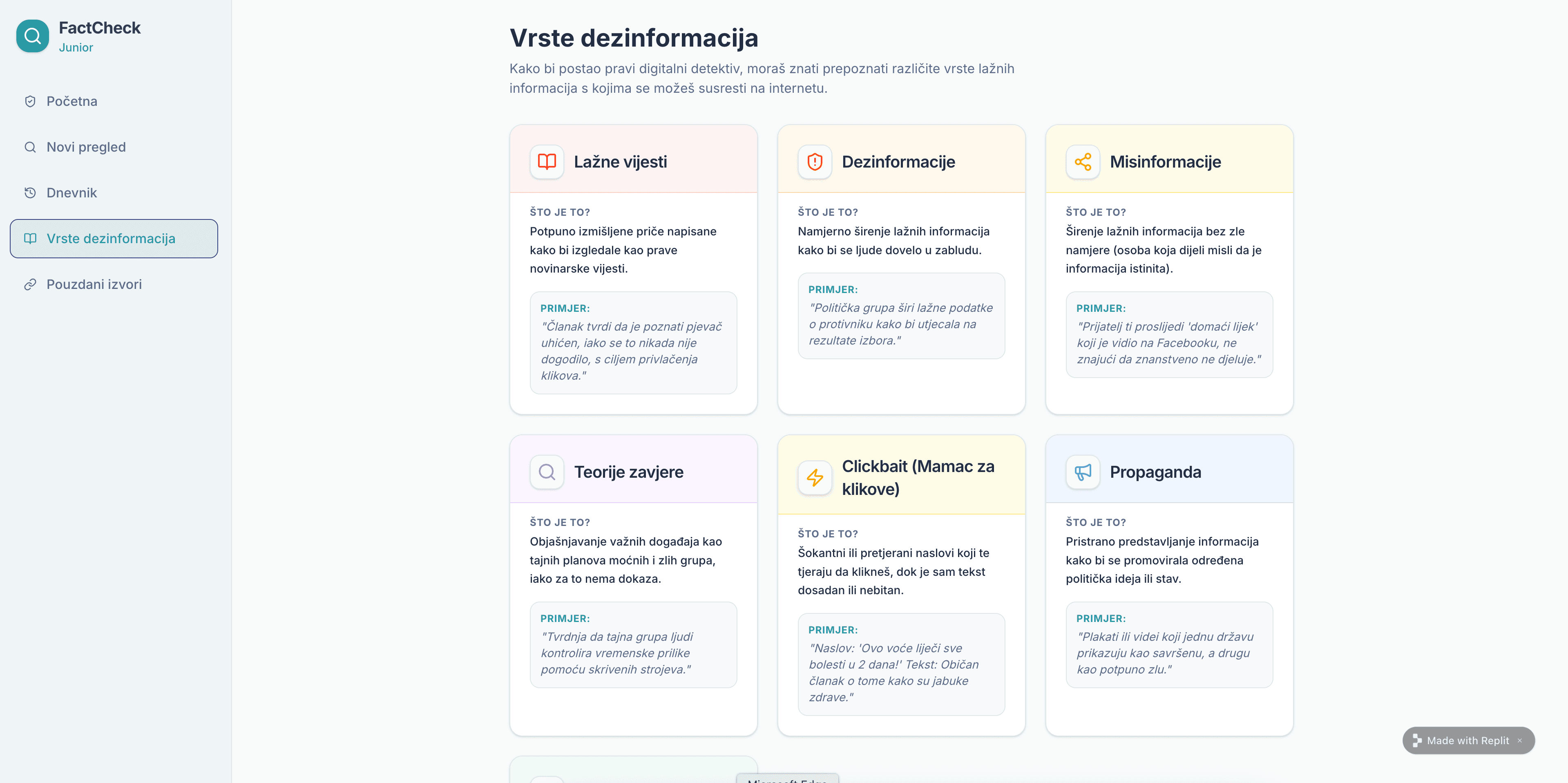Click the example about vremenske prilike
The width and height of the screenshot is (1568, 783).
pyautogui.click(x=617, y=653)
